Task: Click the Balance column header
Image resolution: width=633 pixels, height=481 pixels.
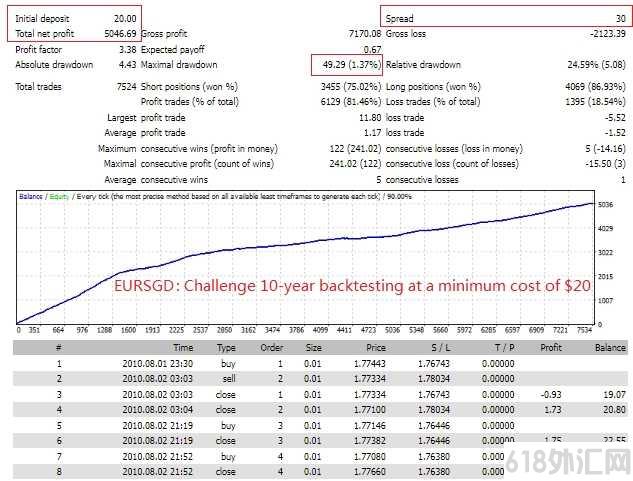Action: click(610, 348)
